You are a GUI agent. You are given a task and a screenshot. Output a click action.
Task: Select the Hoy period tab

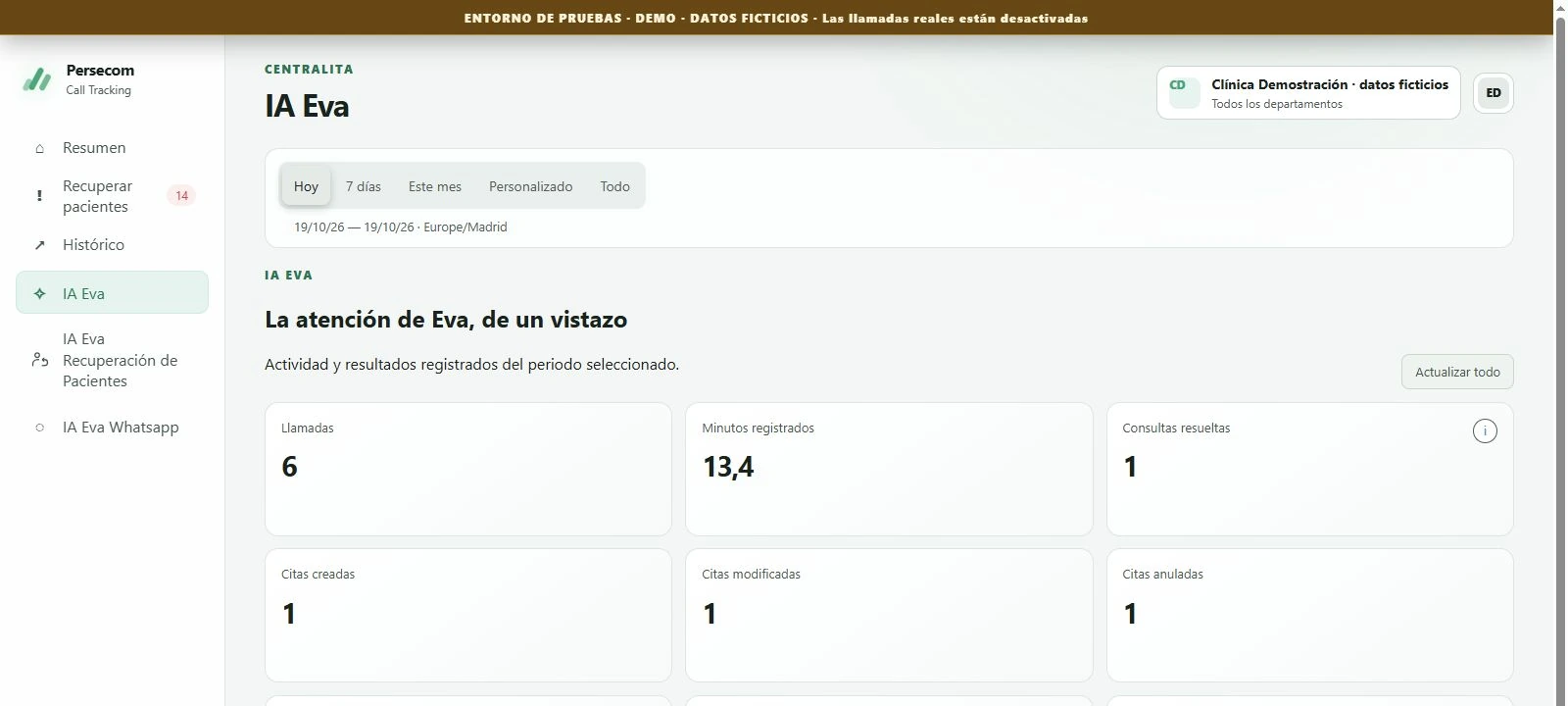tap(306, 186)
